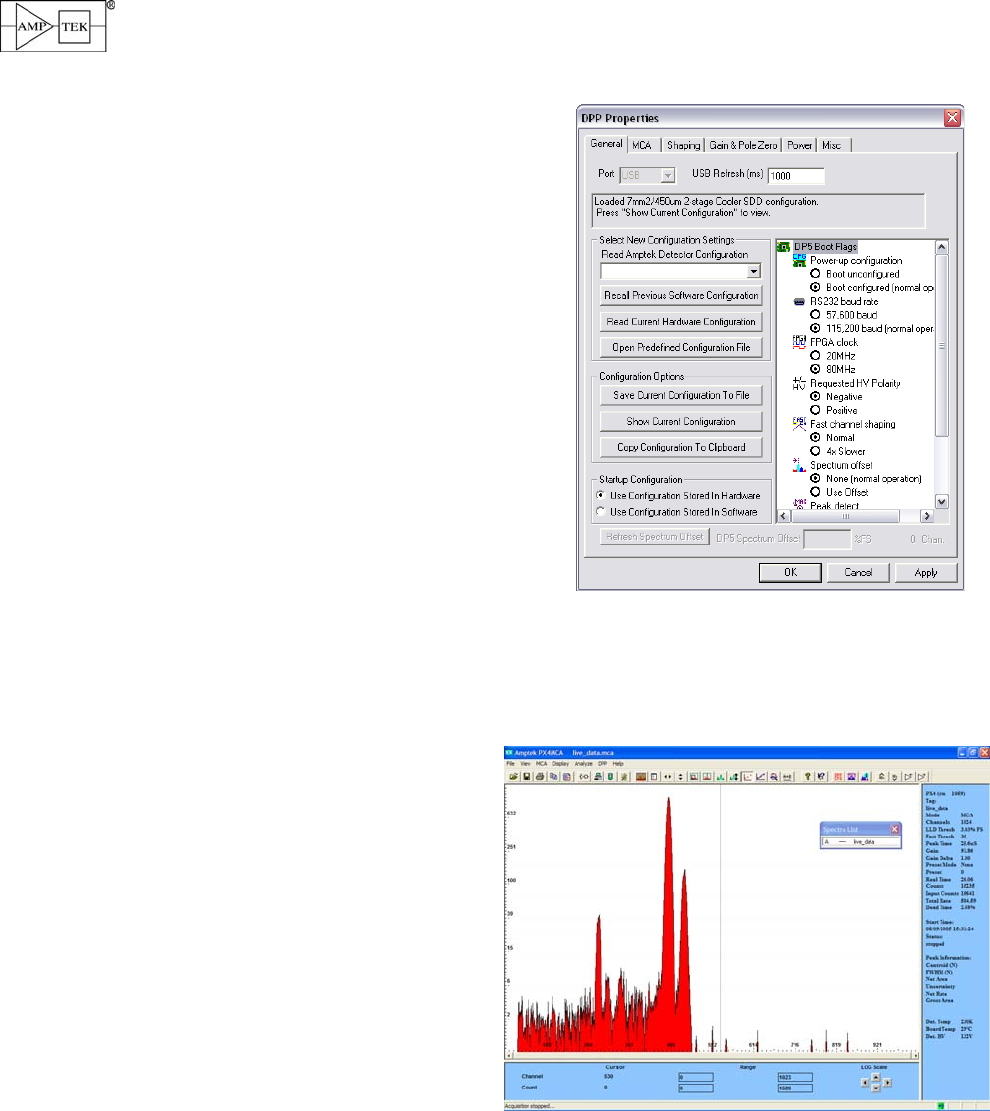Click boot flags list scroll down arrow

click(942, 502)
